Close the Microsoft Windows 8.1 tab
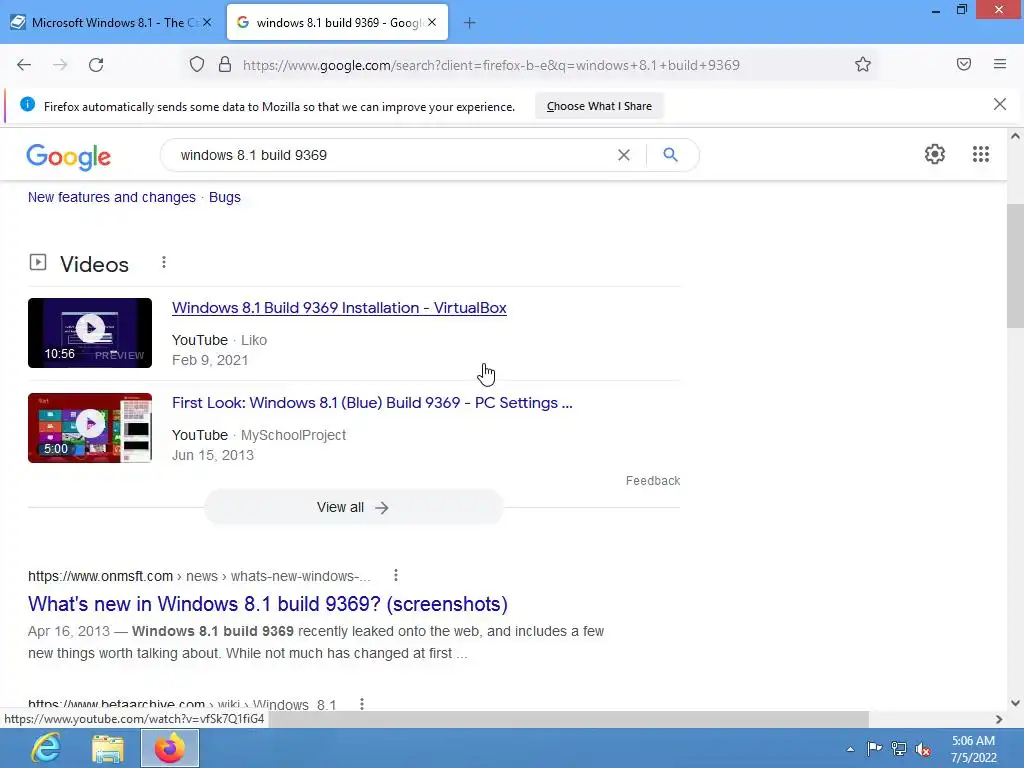The height and width of the screenshot is (768, 1024). pos(207,22)
